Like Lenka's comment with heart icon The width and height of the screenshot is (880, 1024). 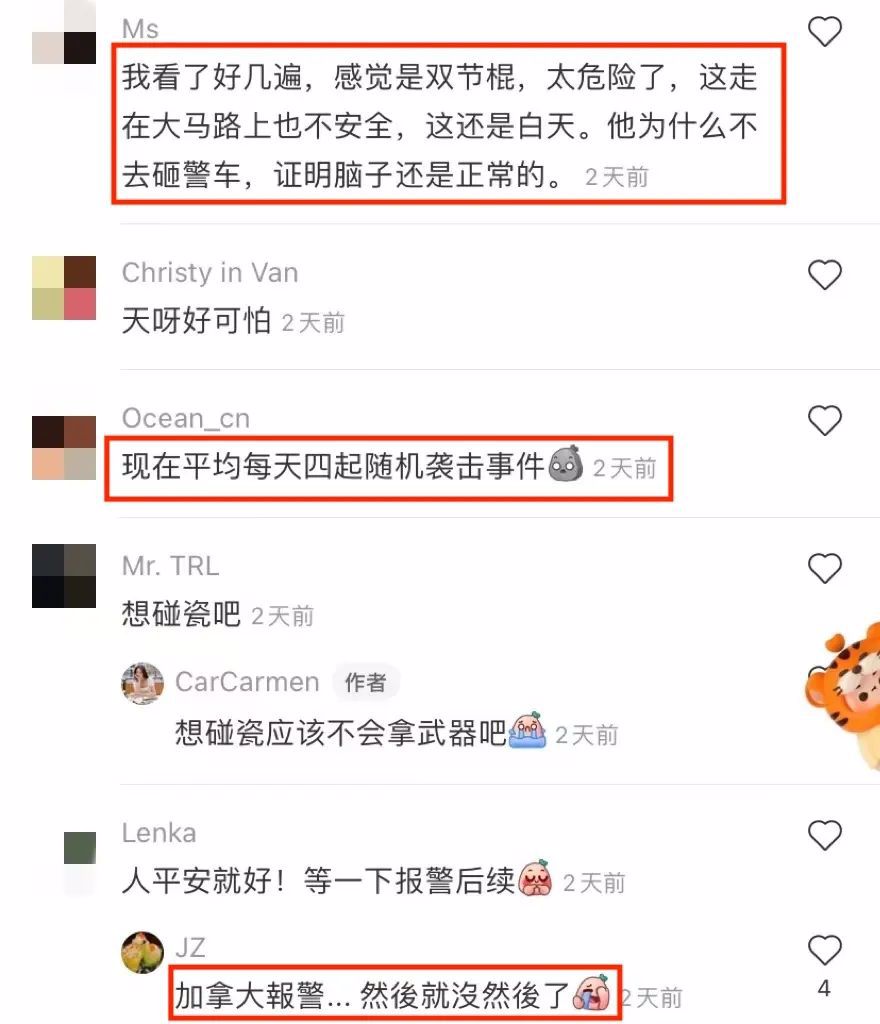825,835
